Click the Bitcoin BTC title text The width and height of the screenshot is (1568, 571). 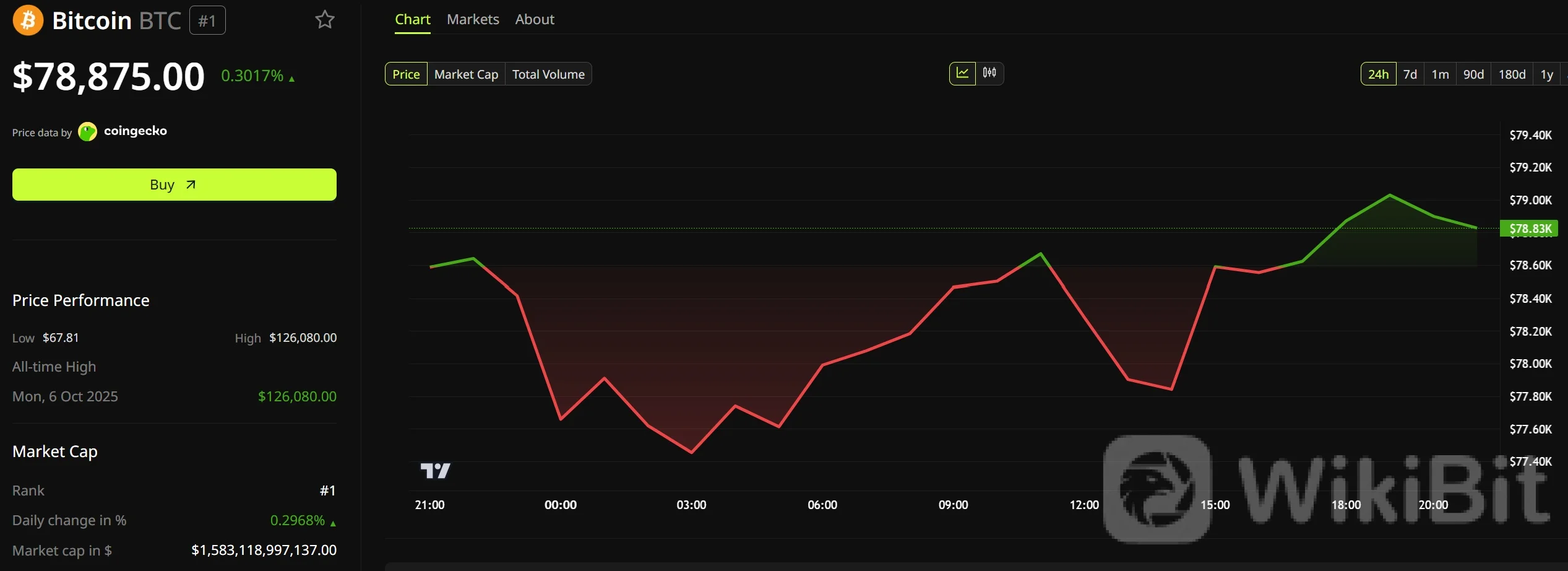tap(116, 20)
